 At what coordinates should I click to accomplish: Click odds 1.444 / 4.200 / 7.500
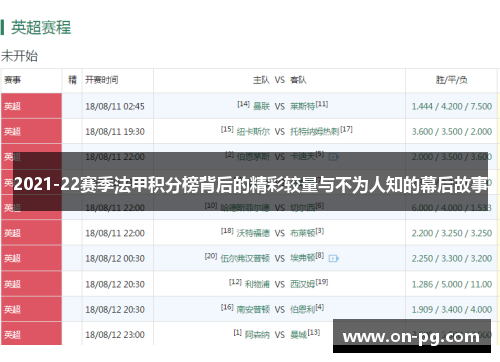452,106
